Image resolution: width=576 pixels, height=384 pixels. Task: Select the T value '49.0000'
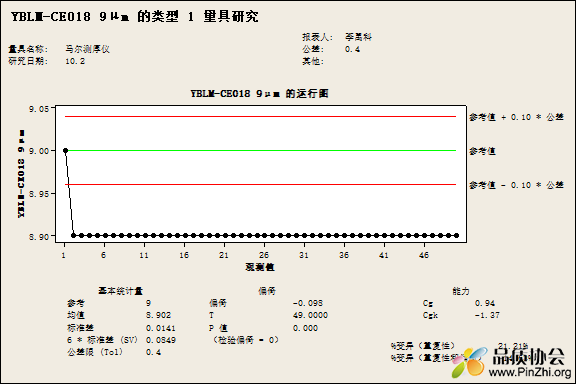(310, 315)
